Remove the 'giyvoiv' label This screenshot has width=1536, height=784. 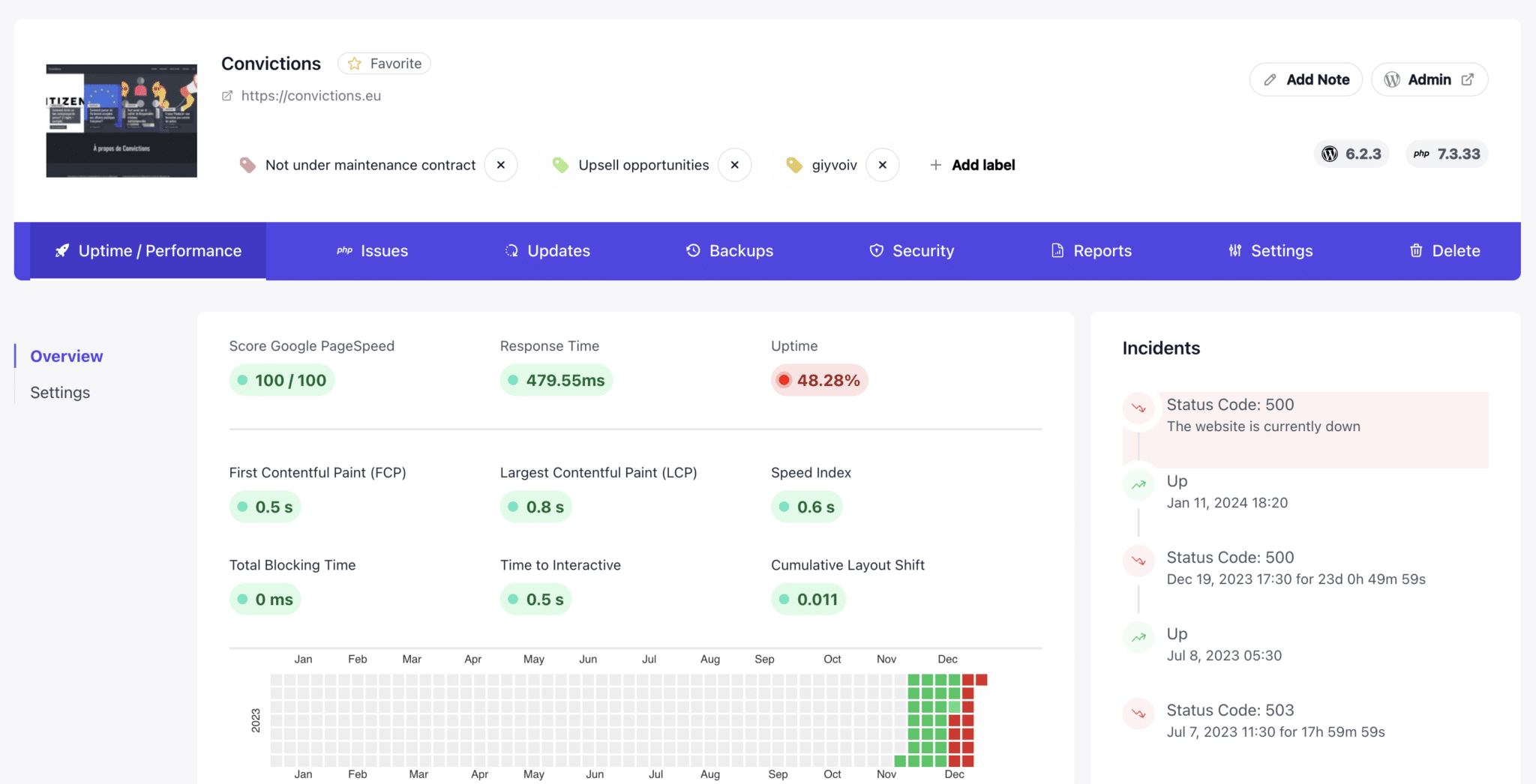coord(882,165)
